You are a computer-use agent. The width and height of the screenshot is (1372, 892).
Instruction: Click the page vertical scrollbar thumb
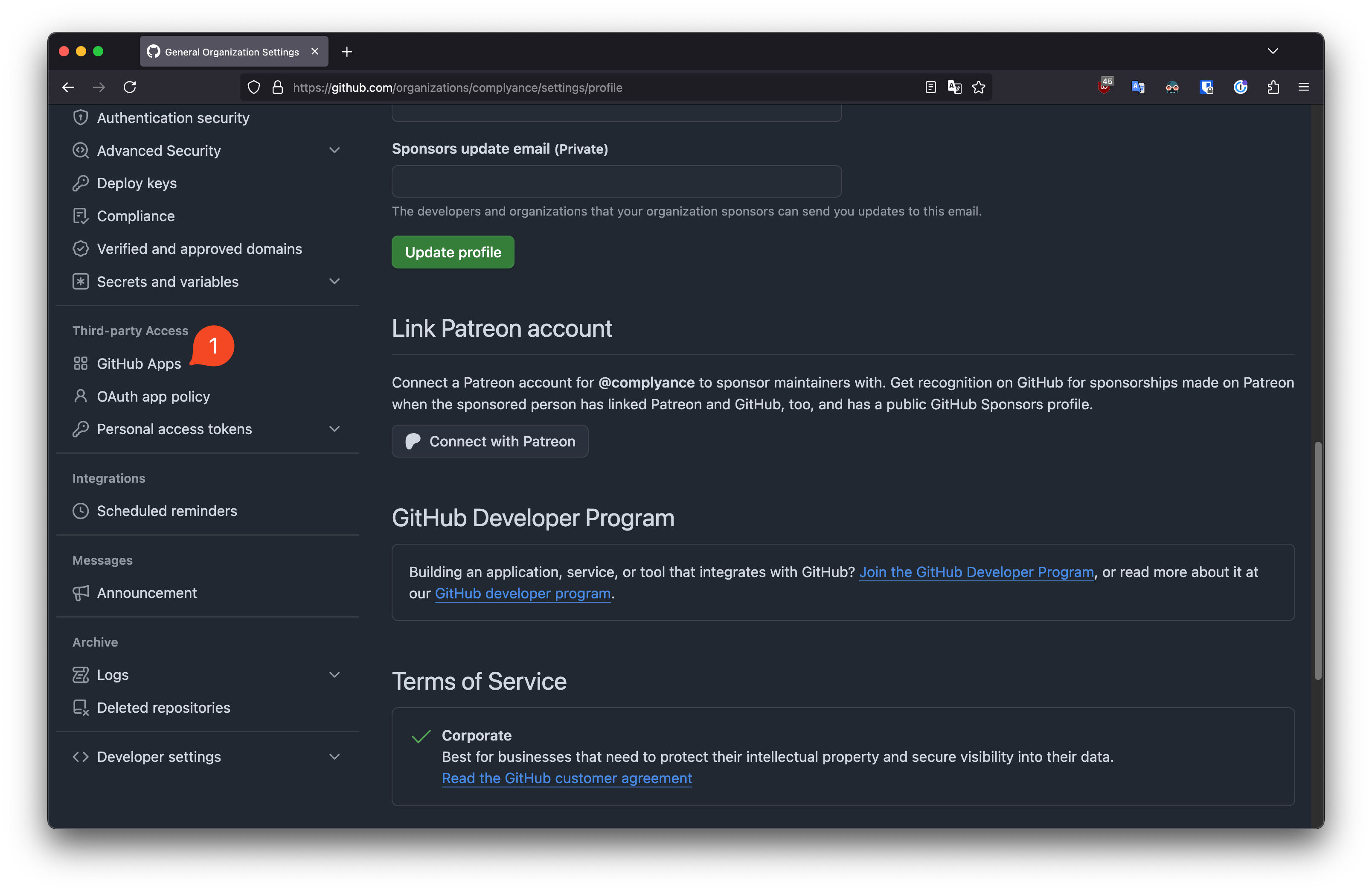[x=1318, y=560]
